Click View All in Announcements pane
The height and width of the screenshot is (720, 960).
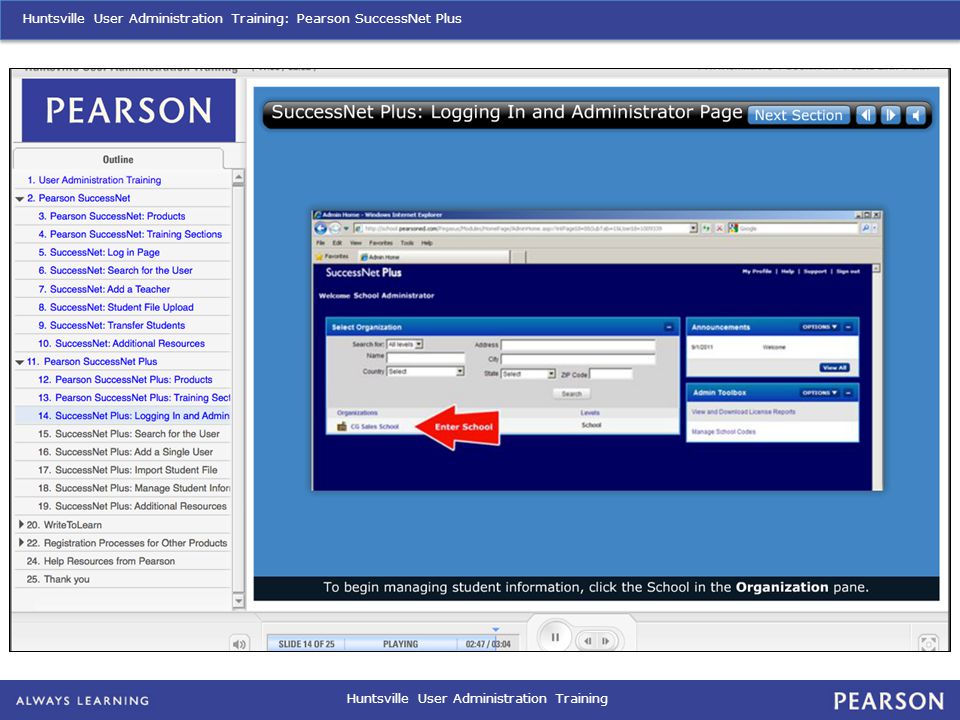(x=834, y=368)
